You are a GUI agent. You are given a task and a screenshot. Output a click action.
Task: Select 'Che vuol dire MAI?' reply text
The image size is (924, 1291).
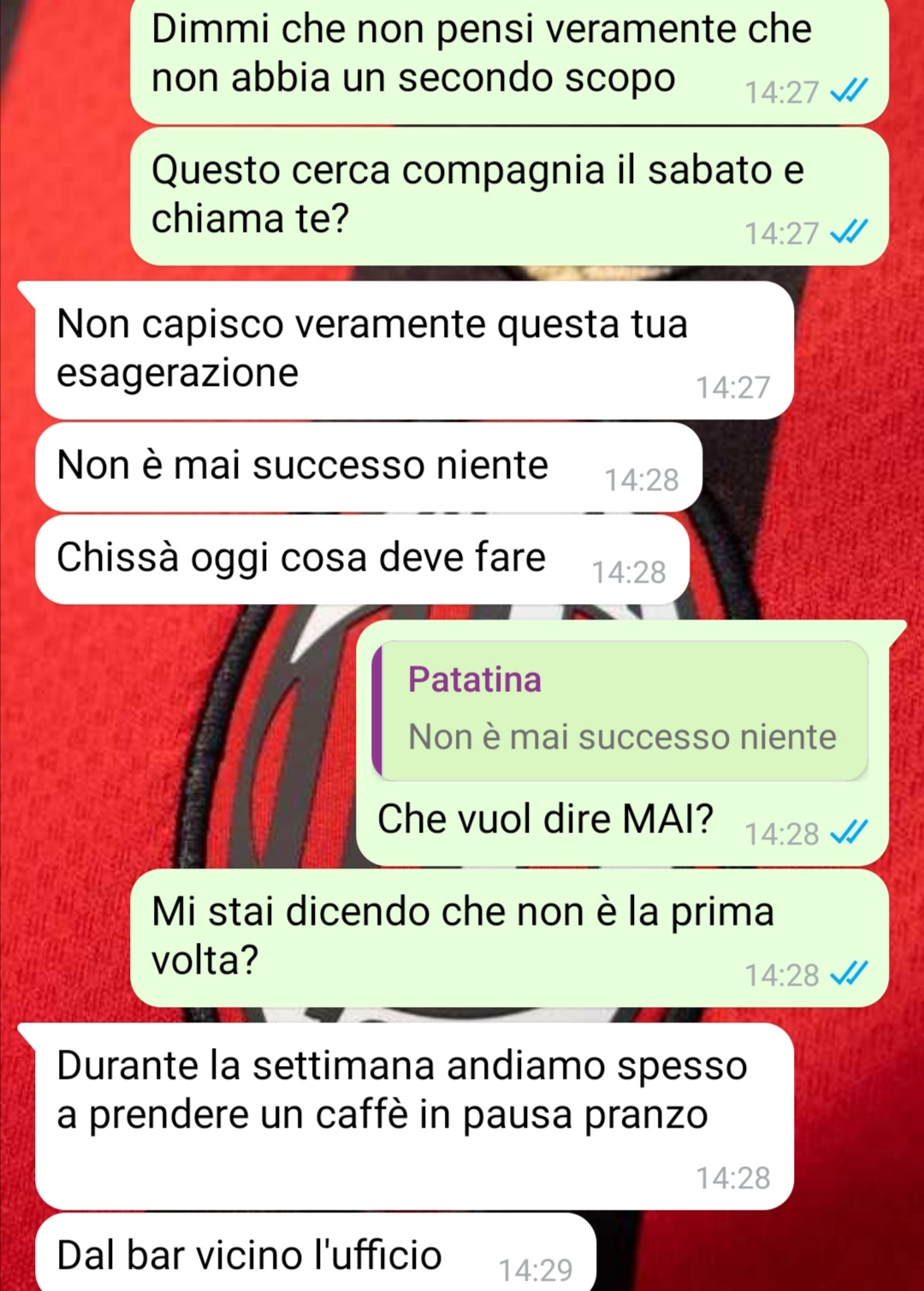545,819
